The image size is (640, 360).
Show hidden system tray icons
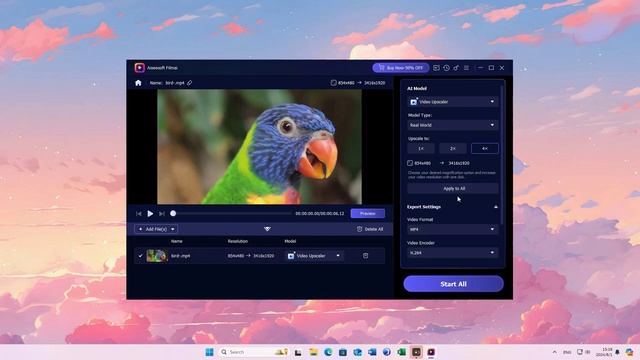pos(554,352)
